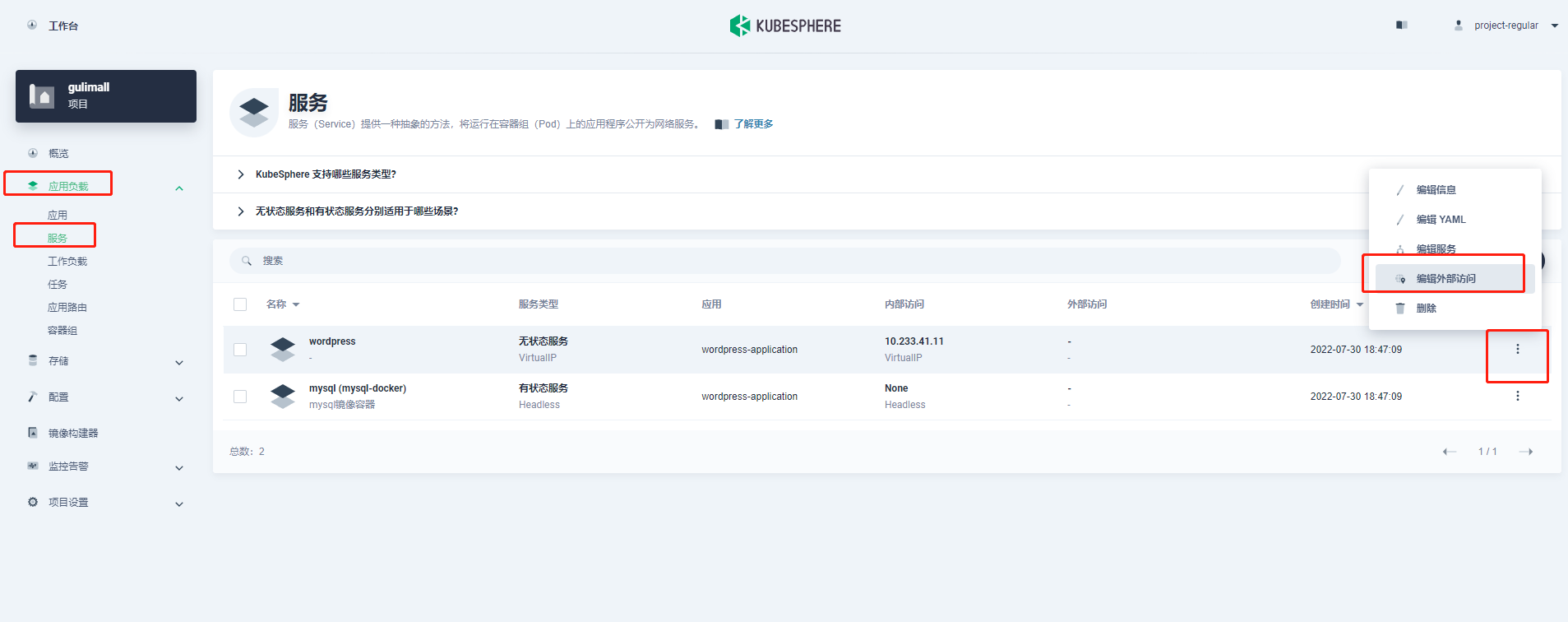Open the wordpress service name link

[x=332, y=341]
